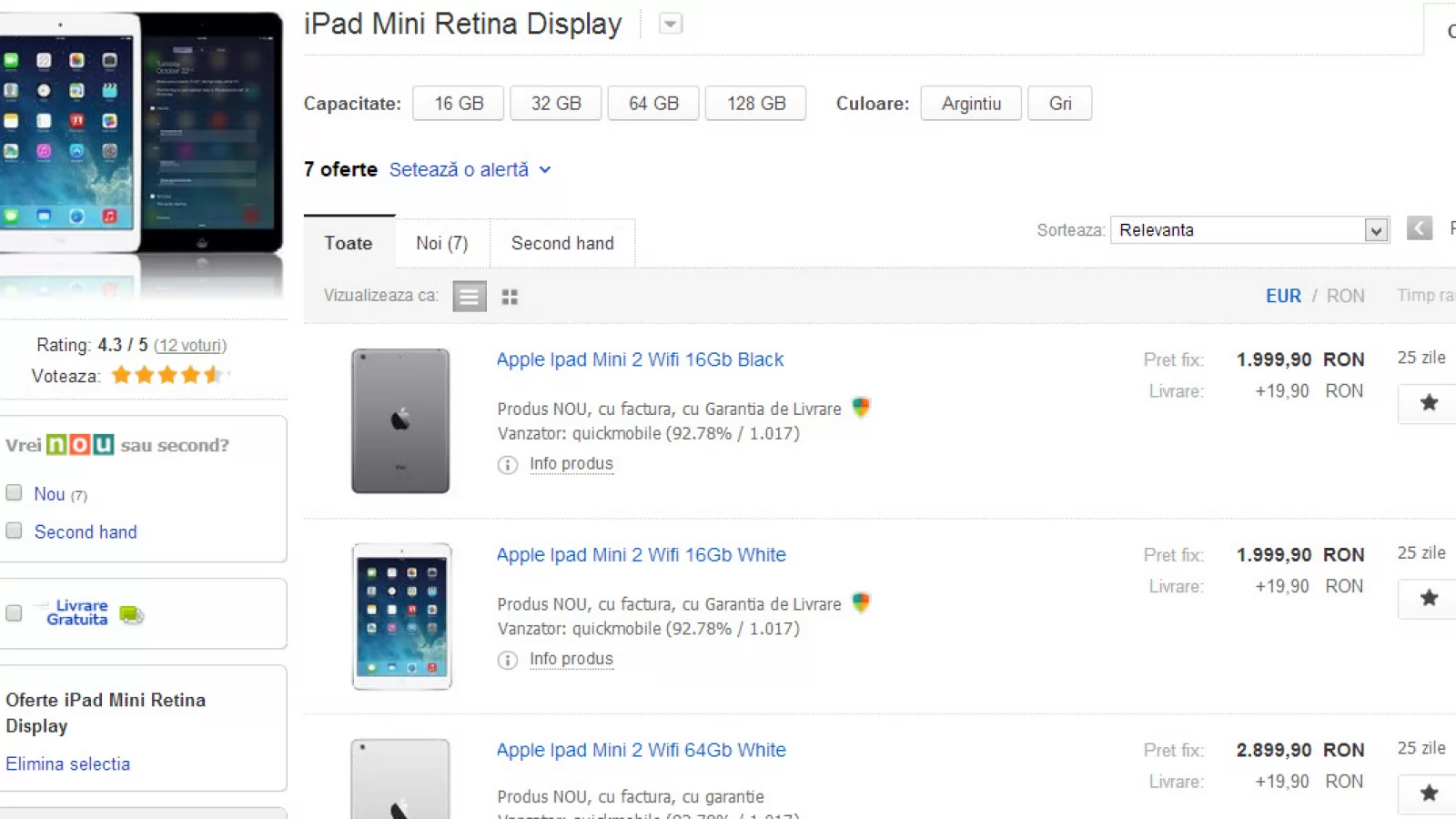Select 16 GB capacity filter
This screenshot has width=1456, height=819.
[x=459, y=104]
